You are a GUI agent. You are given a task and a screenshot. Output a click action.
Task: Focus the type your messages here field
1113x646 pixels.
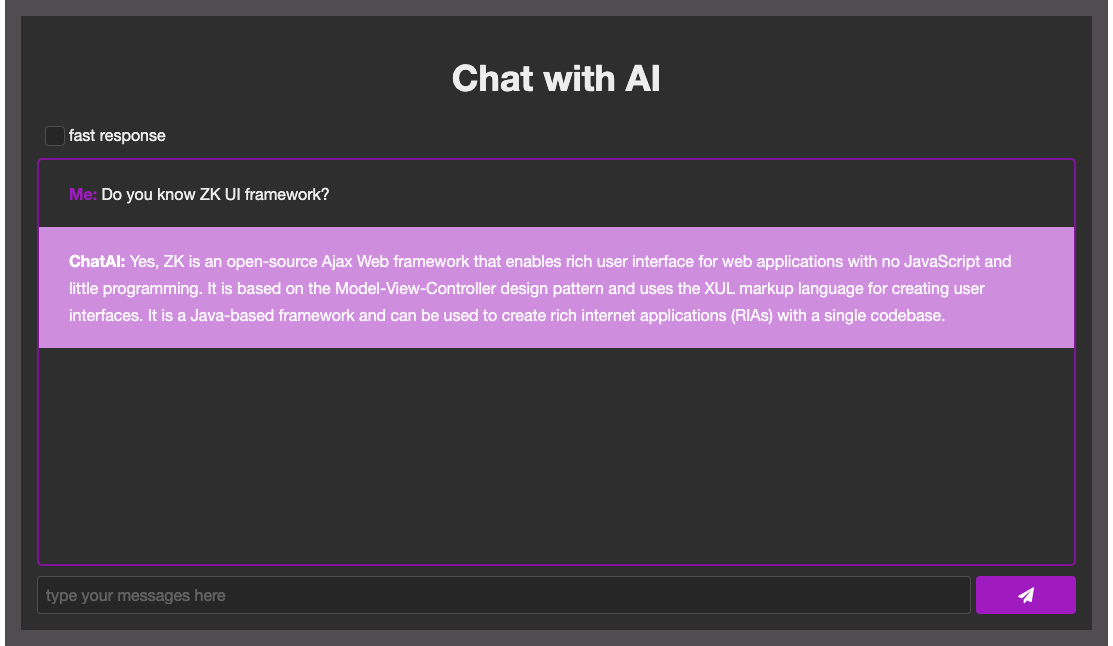500,595
